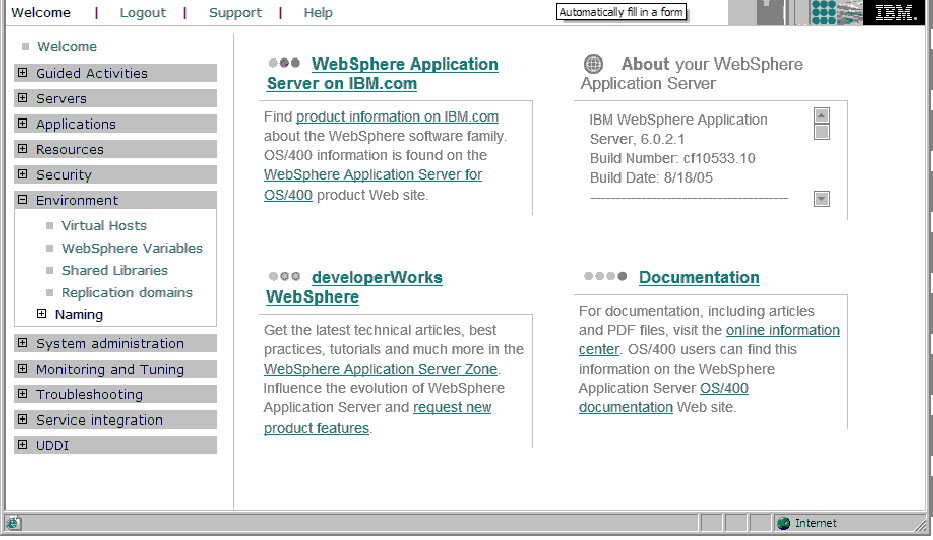Click bullet icon beside WebSphere Variables
The image size is (933, 540).
[x=49, y=248]
